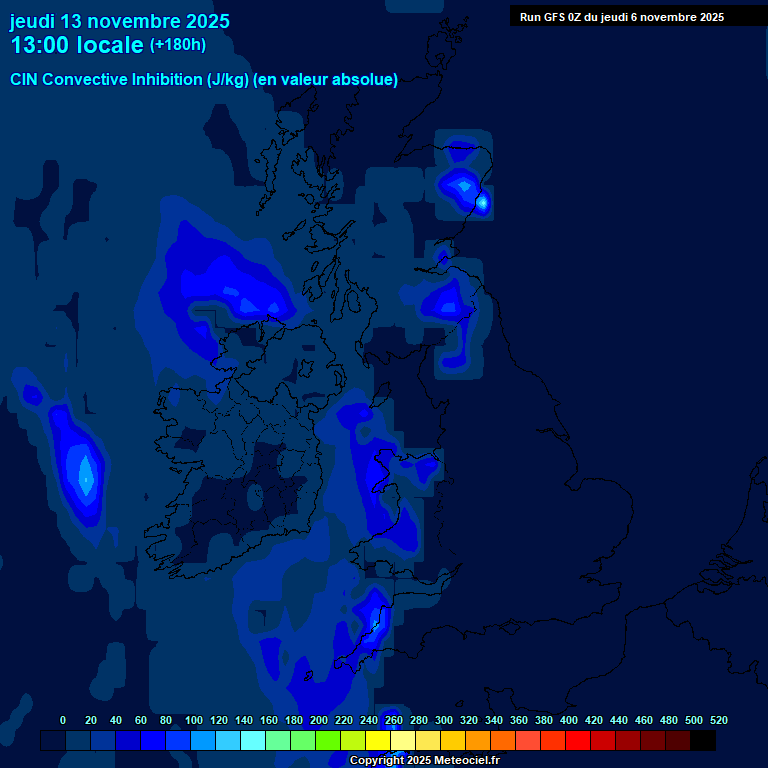Click the bright CIN hotspot off northeast Scotland

point(482,203)
